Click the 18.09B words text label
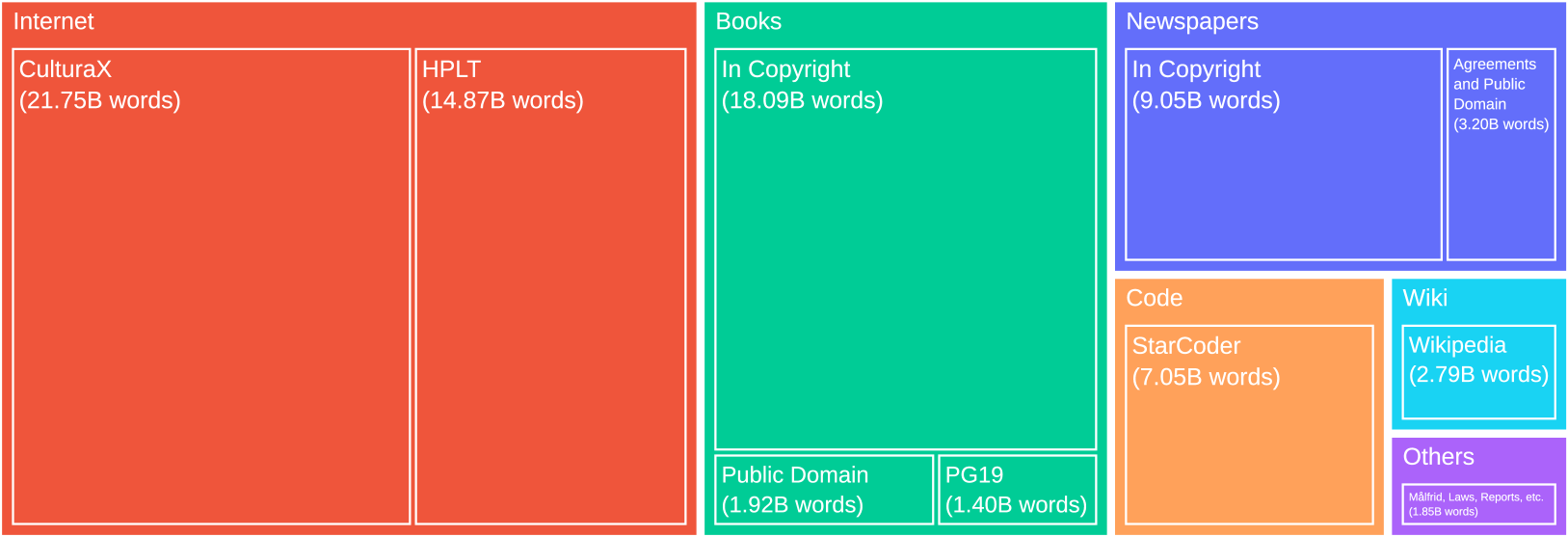This screenshot has width=1568, height=537. [x=802, y=101]
